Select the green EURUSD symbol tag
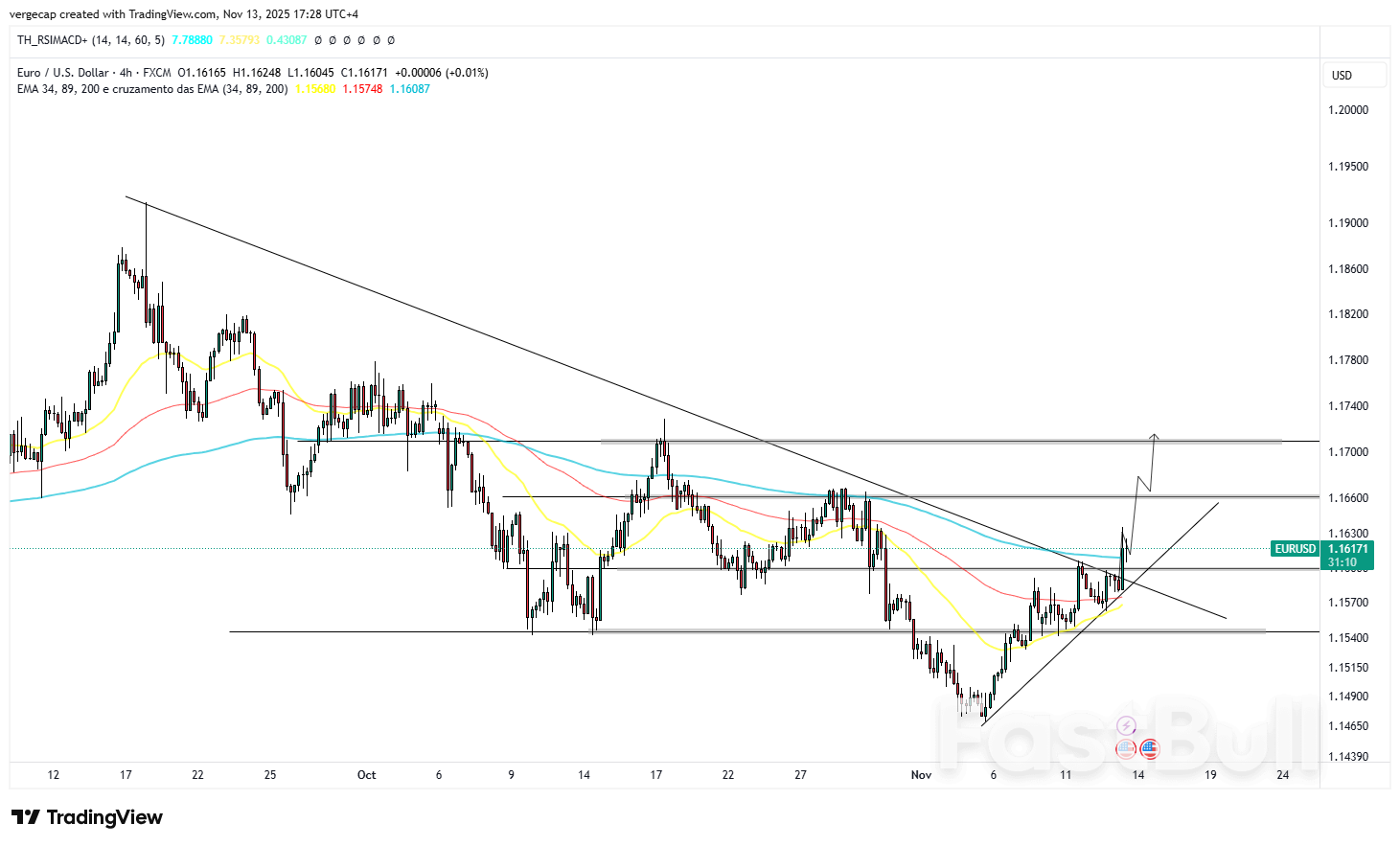This screenshot has height=846, width=1400. (1295, 549)
